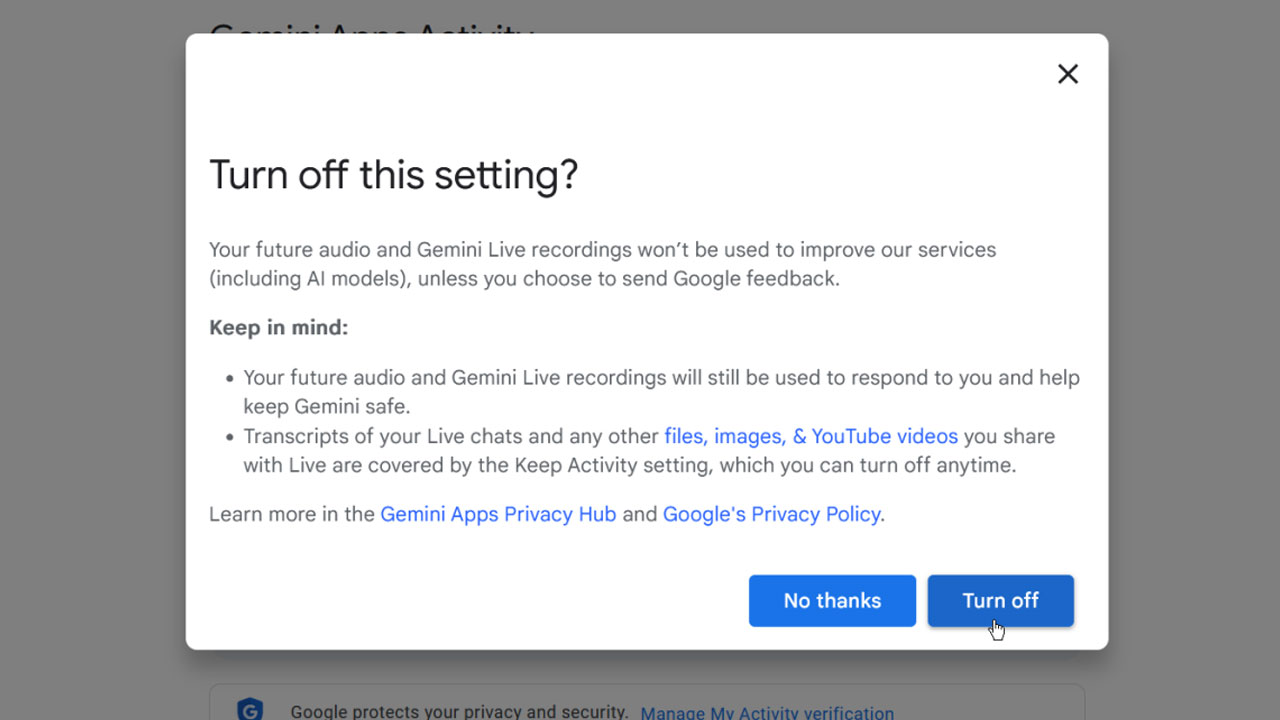Open Google's Privacy Policy link
The height and width of the screenshot is (720, 1280).
pos(772,514)
